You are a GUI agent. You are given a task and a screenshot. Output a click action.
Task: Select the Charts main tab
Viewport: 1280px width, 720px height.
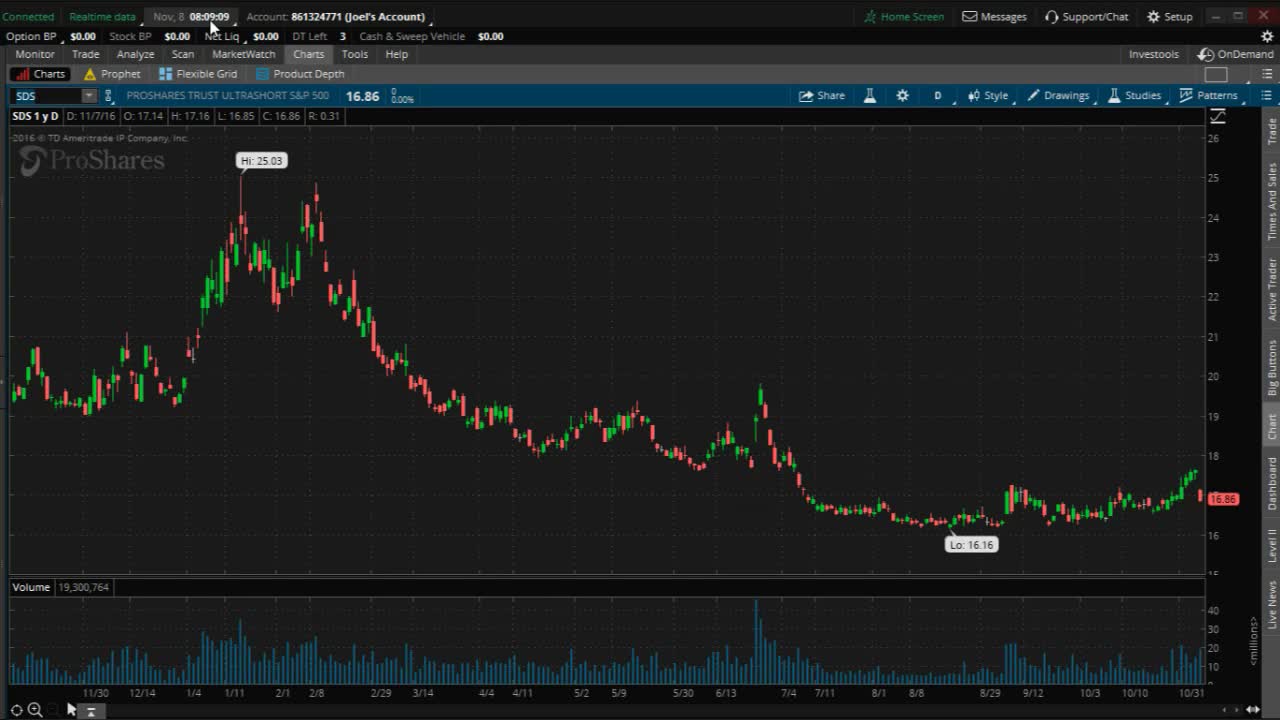[x=308, y=54]
